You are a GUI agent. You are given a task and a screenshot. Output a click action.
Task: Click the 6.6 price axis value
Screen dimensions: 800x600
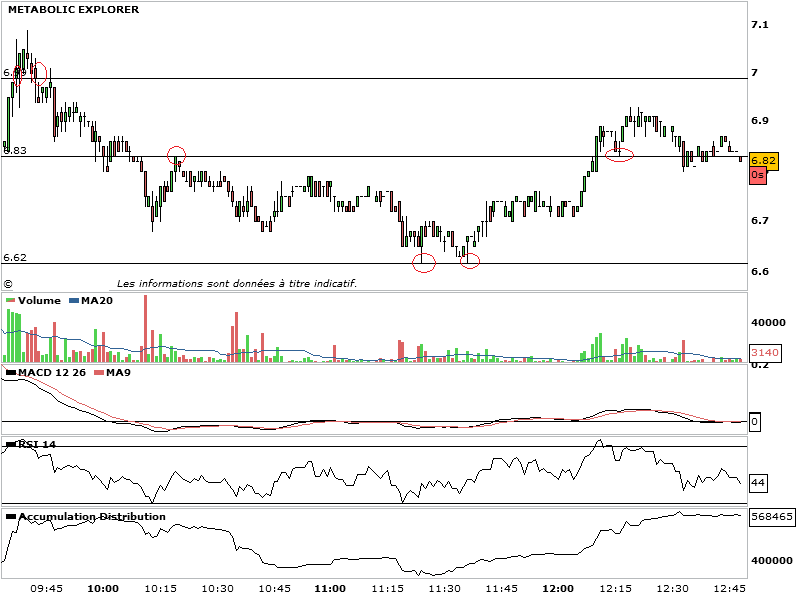point(760,271)
